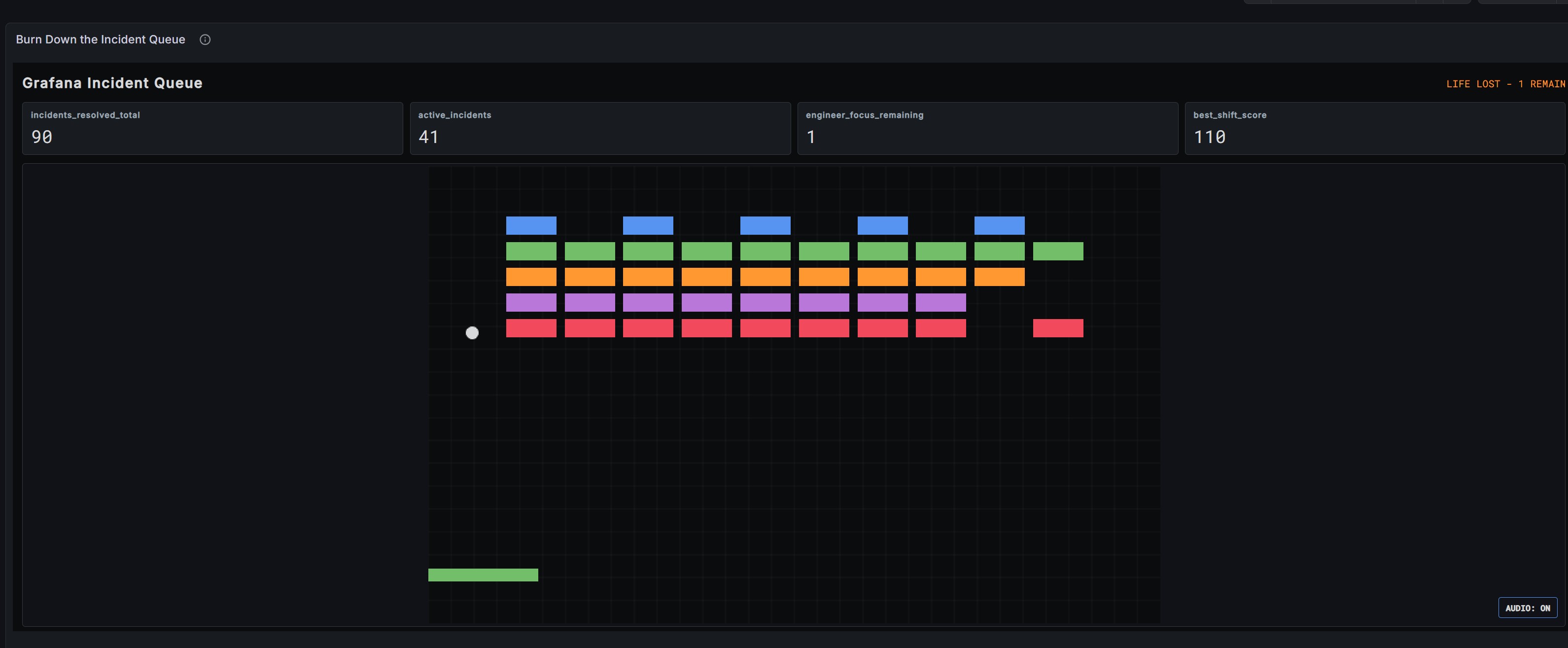Open the Burn Down the Incident Queue panel title
The width and height of the screenshot is (1568, 648).
coord(101,39)
